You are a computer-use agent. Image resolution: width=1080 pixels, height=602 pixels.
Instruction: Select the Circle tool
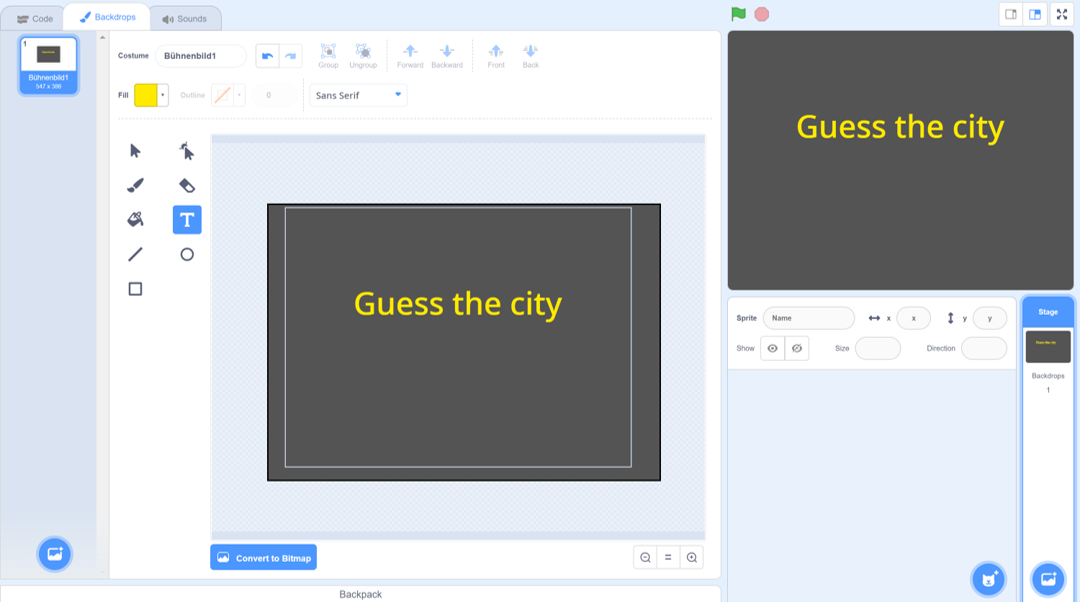pos(187,254)
